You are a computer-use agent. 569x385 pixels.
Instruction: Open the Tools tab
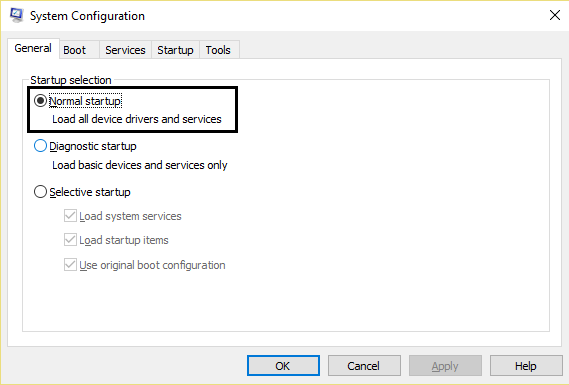tap(218, 50)
